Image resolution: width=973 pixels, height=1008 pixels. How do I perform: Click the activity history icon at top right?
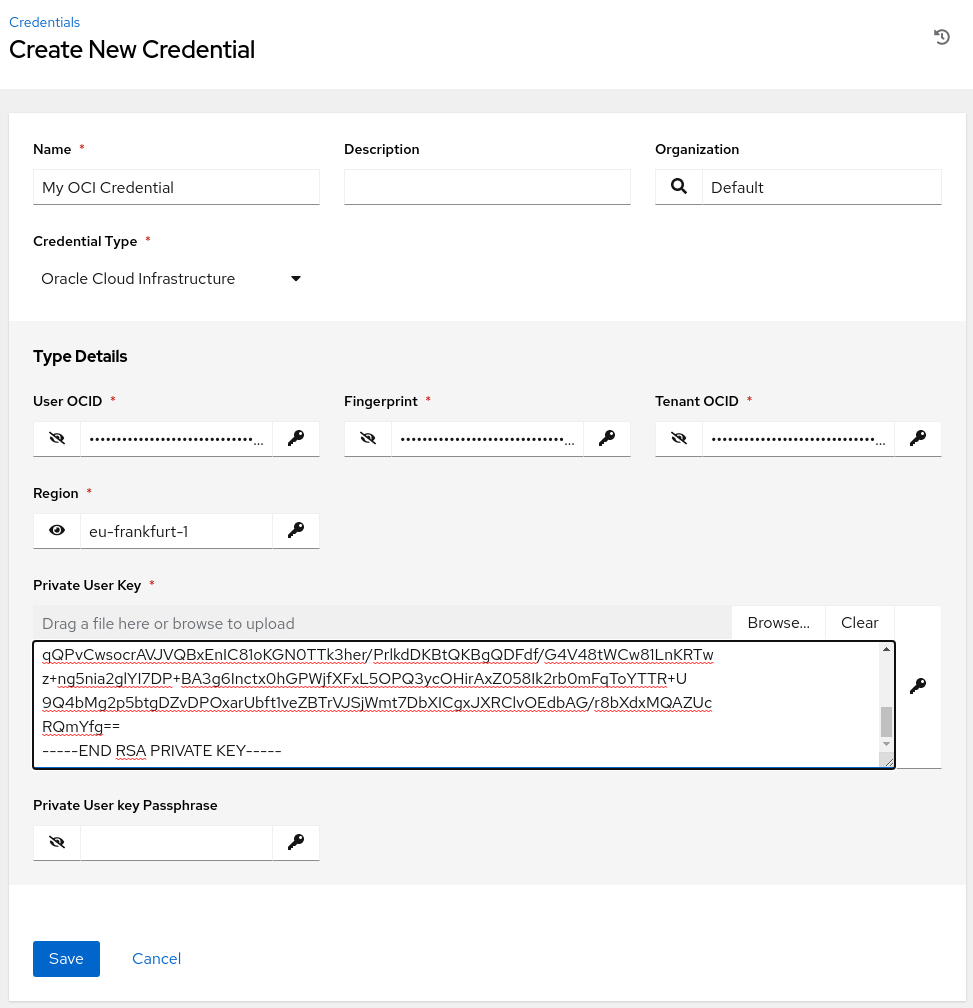(x=941, y=37)
